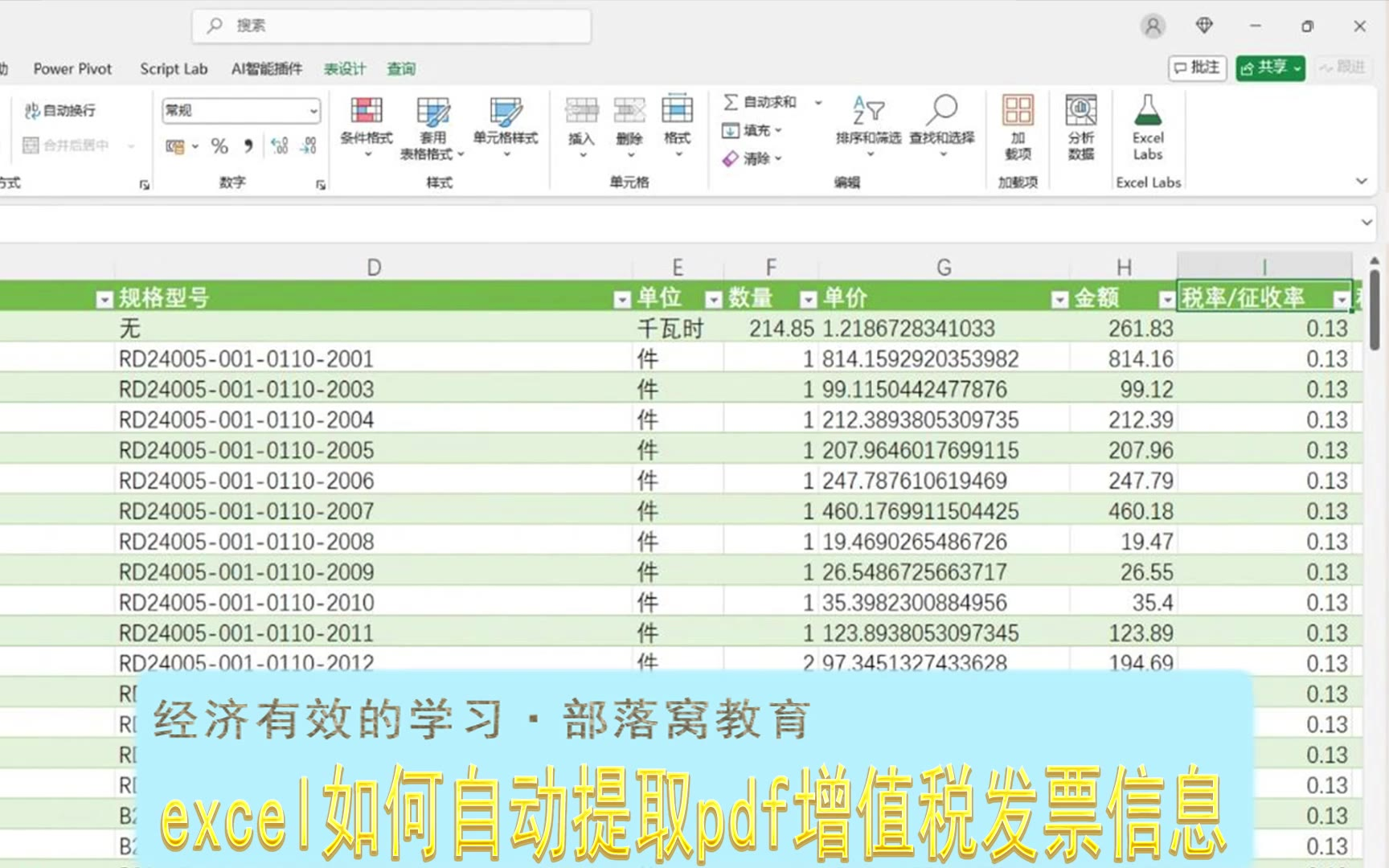Image resolution: width=1389 pixels, height=868 pixels.
Task: Toggle the comma style number format
Action: pos(248,145)
